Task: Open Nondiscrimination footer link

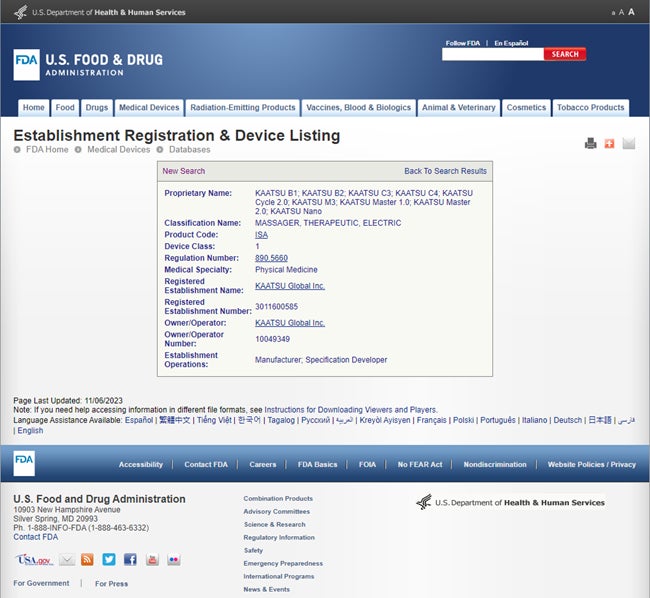Action: (x=495, y=465)
